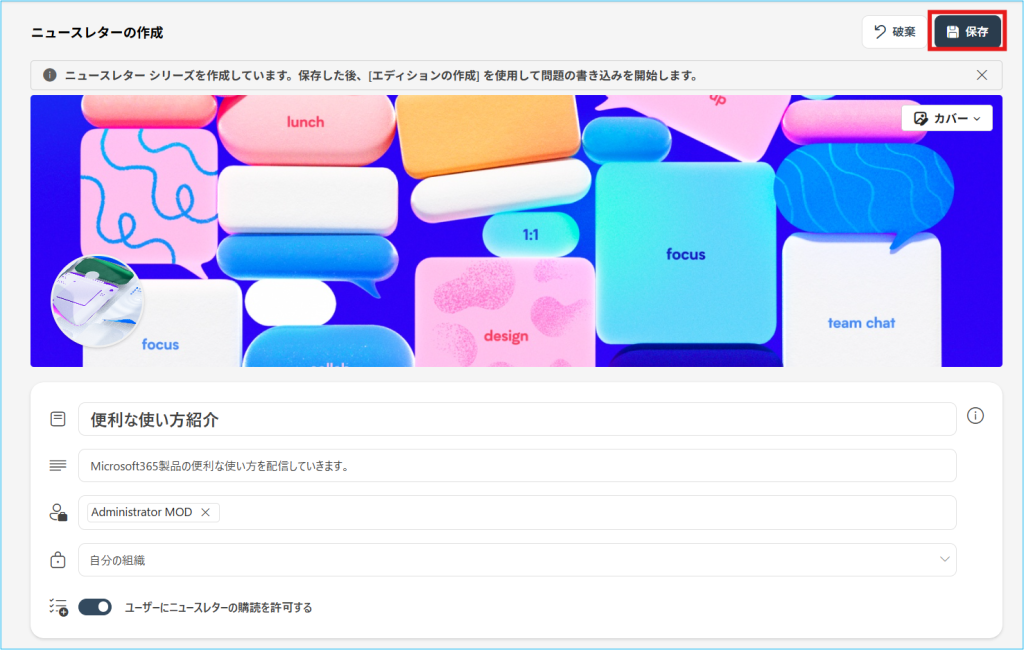Screen dimensions: 1024x650
Task: Click the owner person icon
Action: tap(58, 512)
